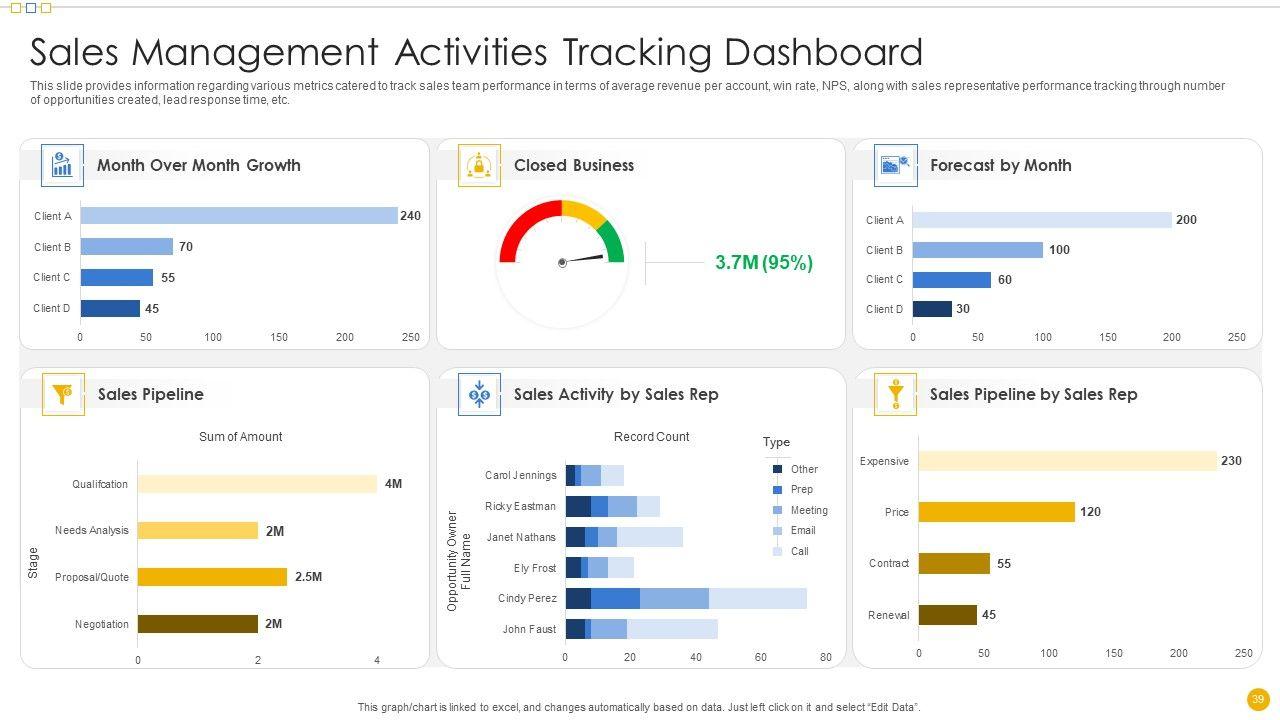Click the Closed Business icon
The image size is (1280, 720).
pos(479,165)
